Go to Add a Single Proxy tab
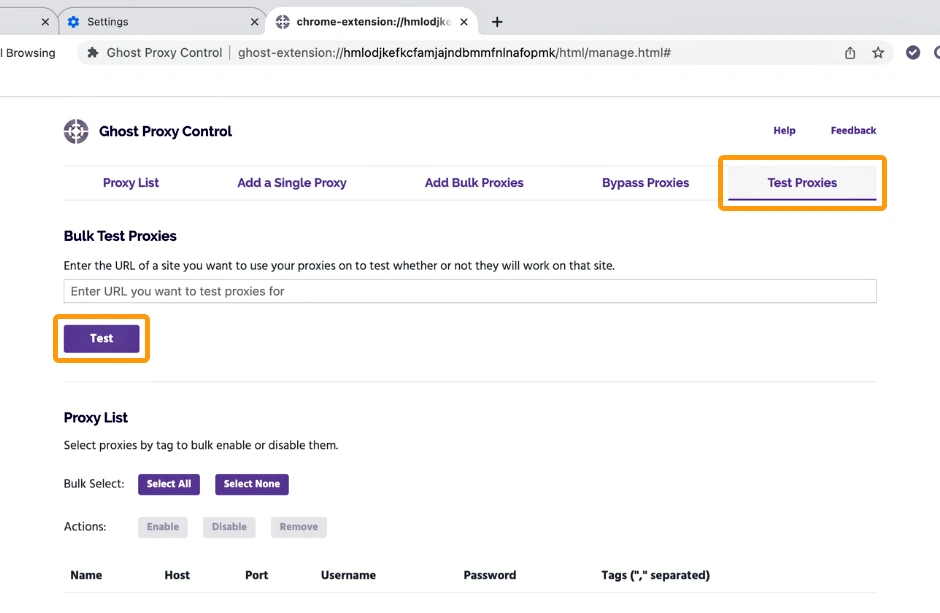940x613 pixels. pos(292,183)
